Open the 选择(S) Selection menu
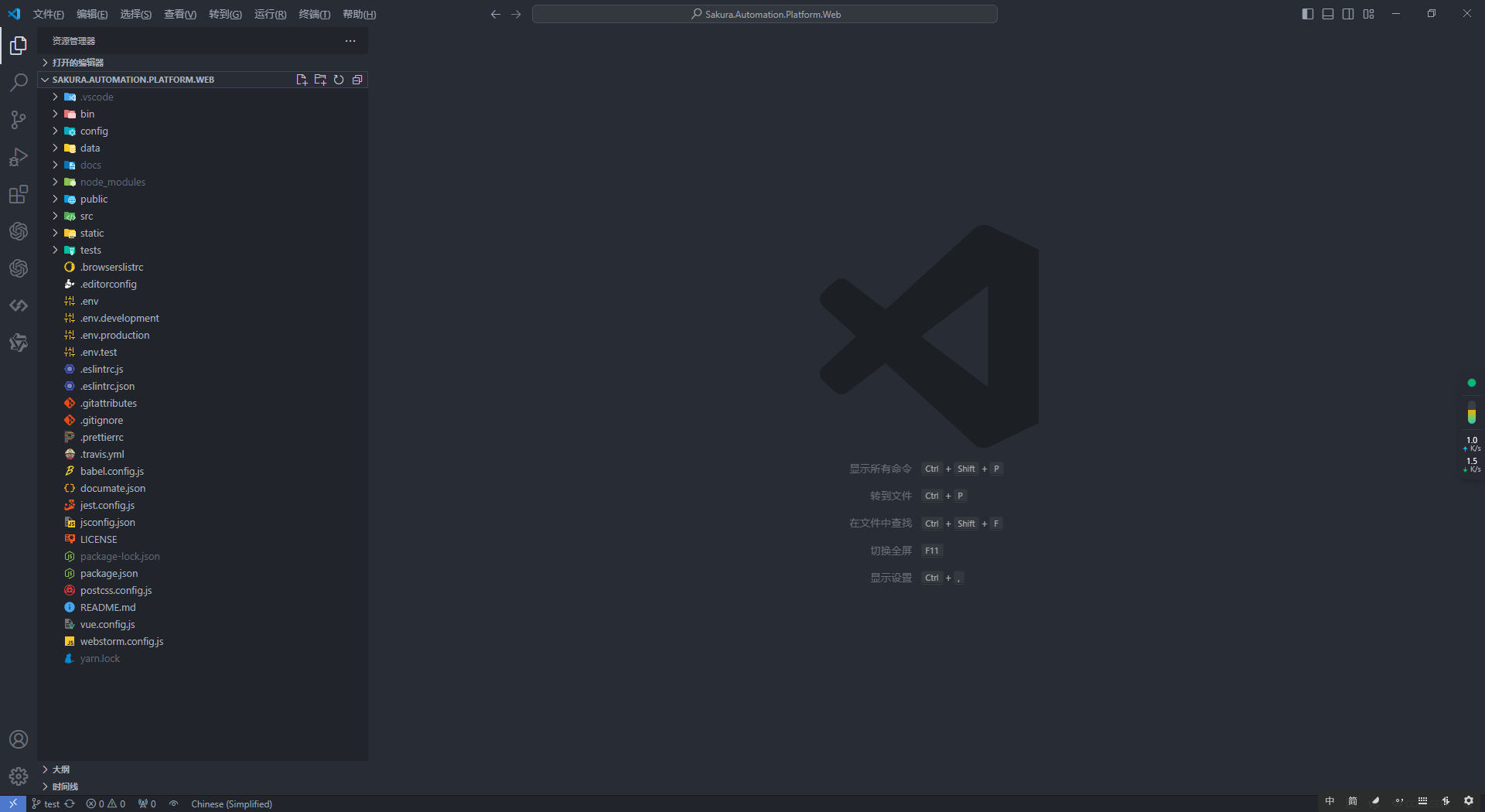1485x812 pixels. pyautogui.click(x=136, y=14)
